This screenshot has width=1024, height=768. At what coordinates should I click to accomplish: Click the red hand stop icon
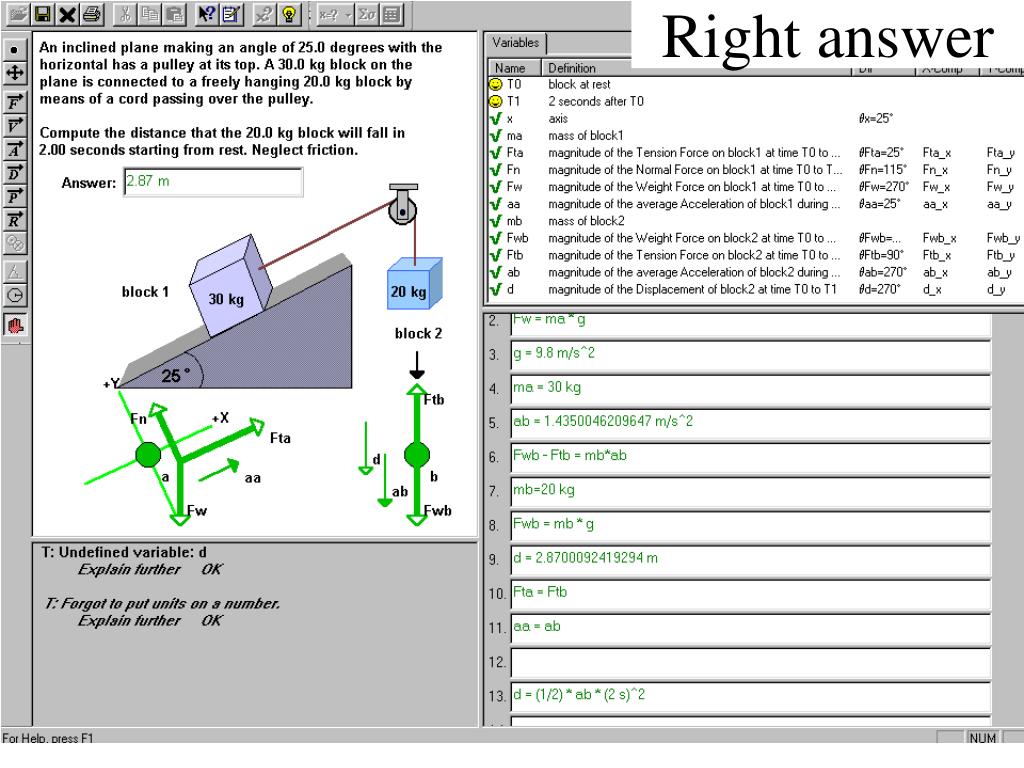[x=14, y=325]
